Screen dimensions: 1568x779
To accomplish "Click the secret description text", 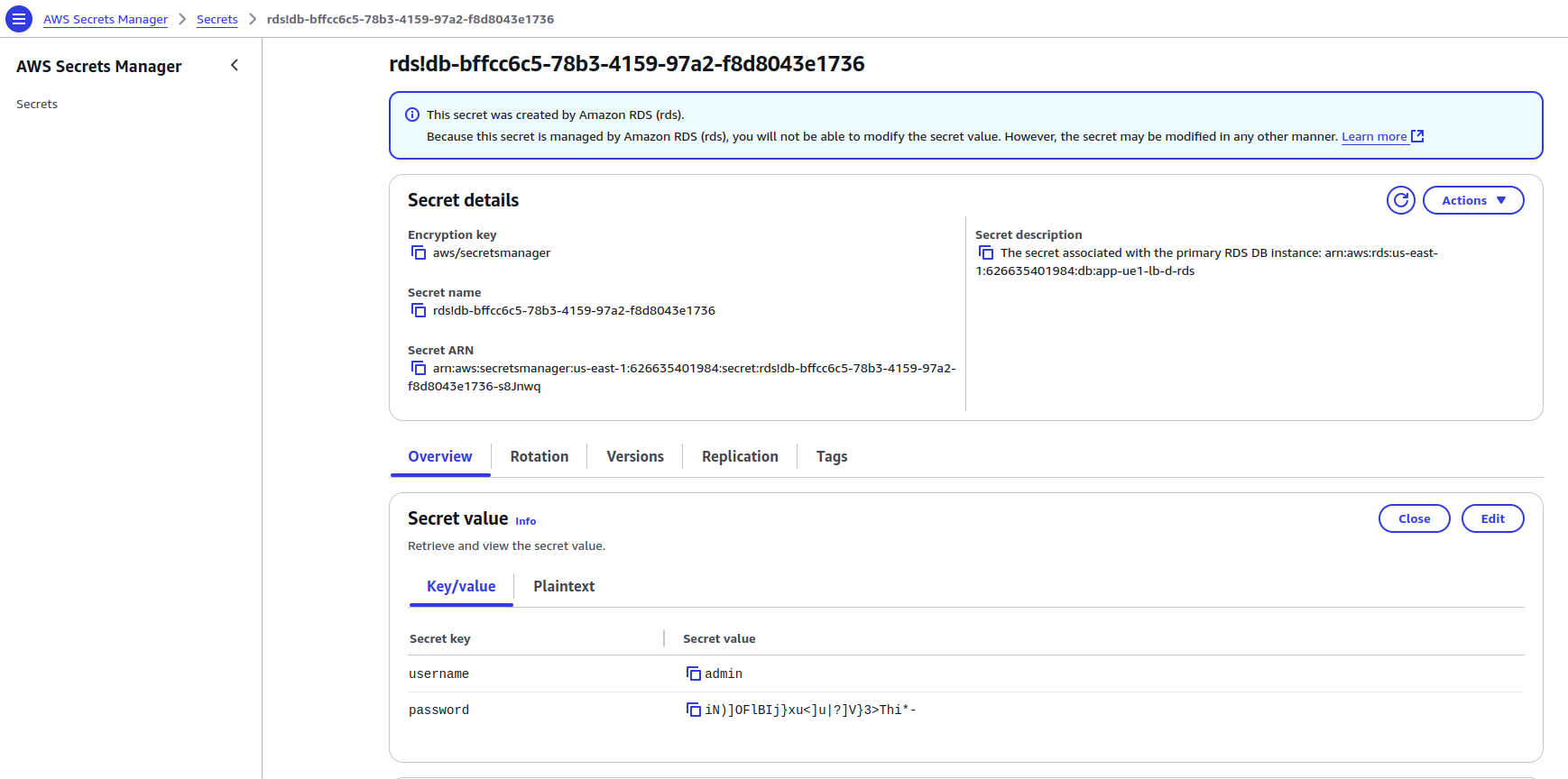I will tap(1207, 261).
